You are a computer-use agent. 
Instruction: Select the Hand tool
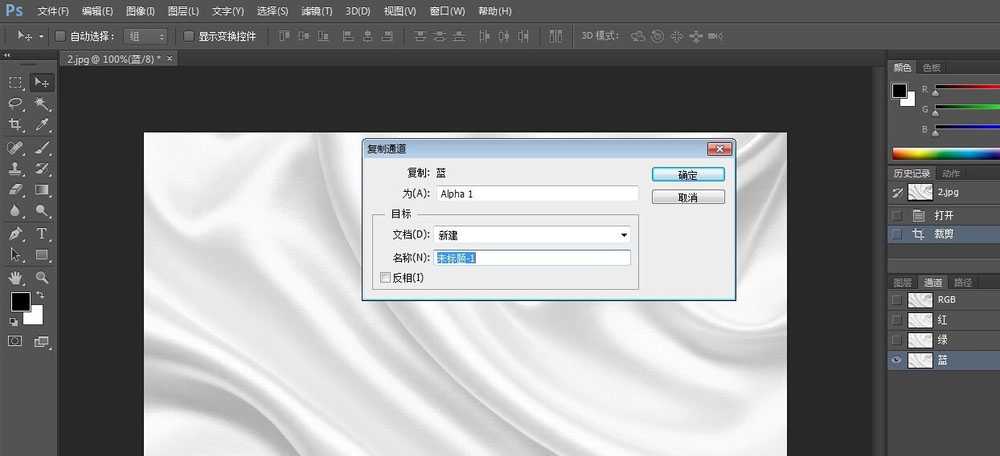pos(16,277)
